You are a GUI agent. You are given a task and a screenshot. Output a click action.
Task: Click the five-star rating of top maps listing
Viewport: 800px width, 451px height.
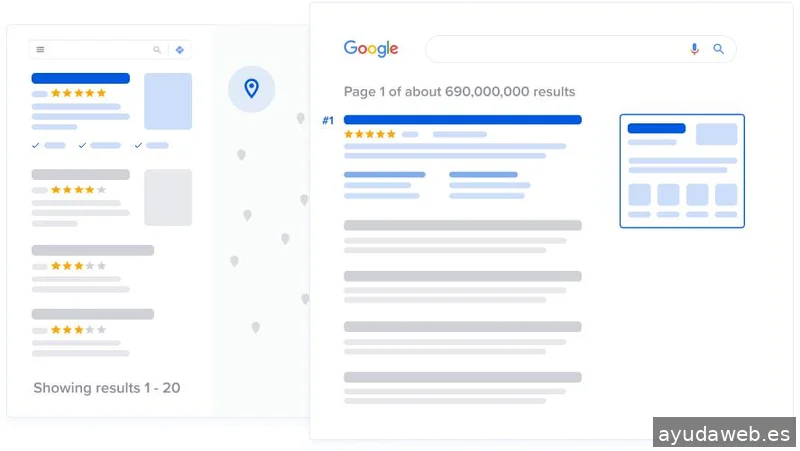(x=79, y=93)
